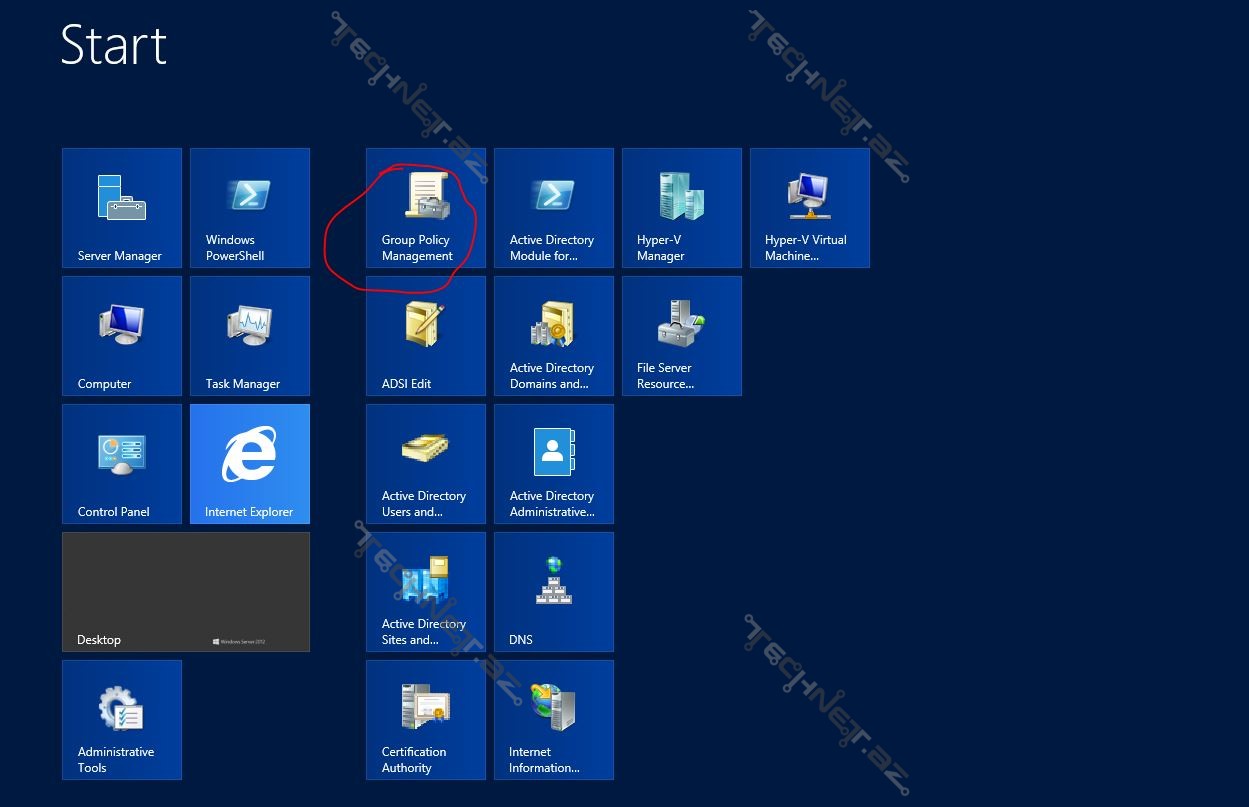Open the Administrative Tools tile

122,720
